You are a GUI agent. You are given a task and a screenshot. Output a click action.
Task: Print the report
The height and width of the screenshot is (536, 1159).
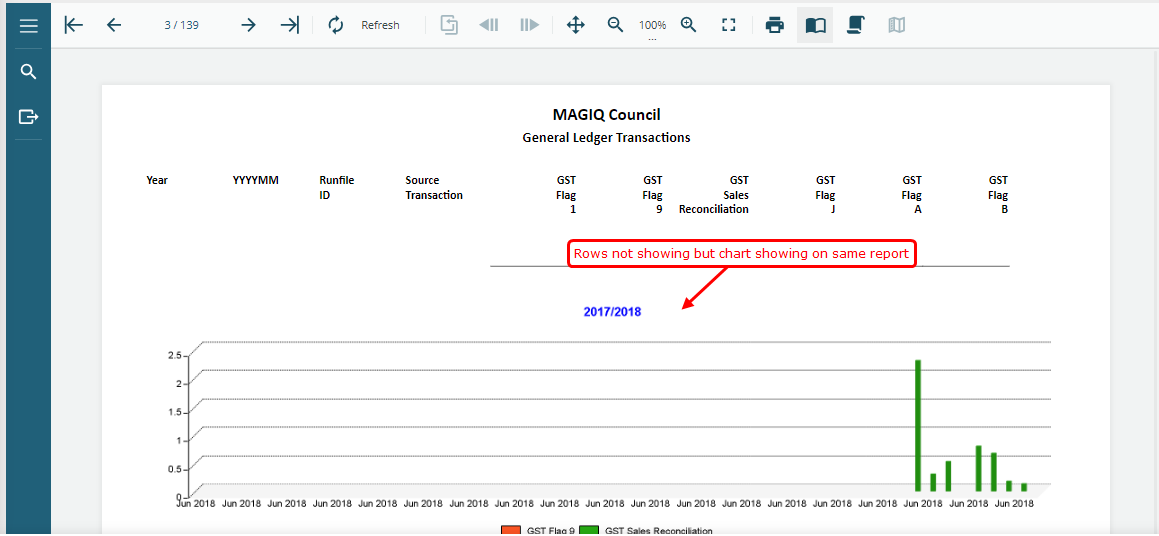tap(774, 25)
